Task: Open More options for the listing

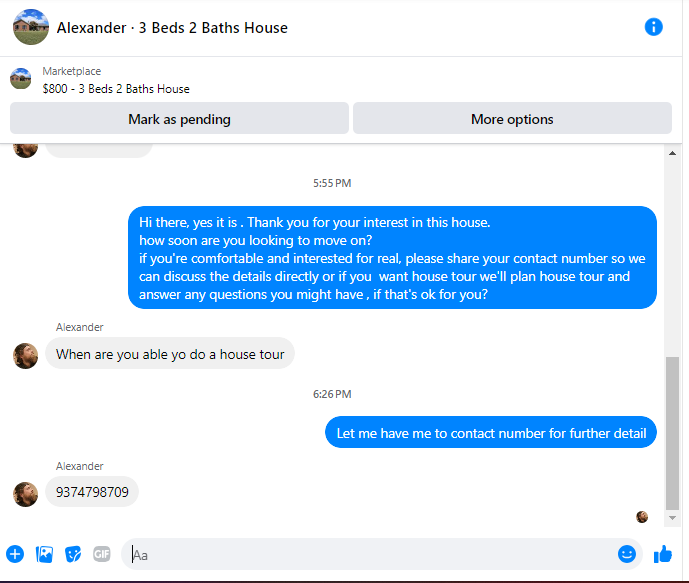Action: [x=512, y=118]
